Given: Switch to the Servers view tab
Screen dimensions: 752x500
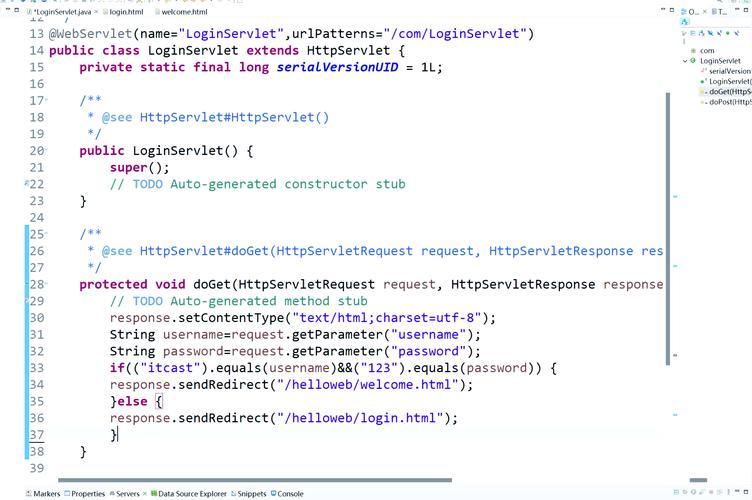Looking at the screenshot, I should [127, 494].
